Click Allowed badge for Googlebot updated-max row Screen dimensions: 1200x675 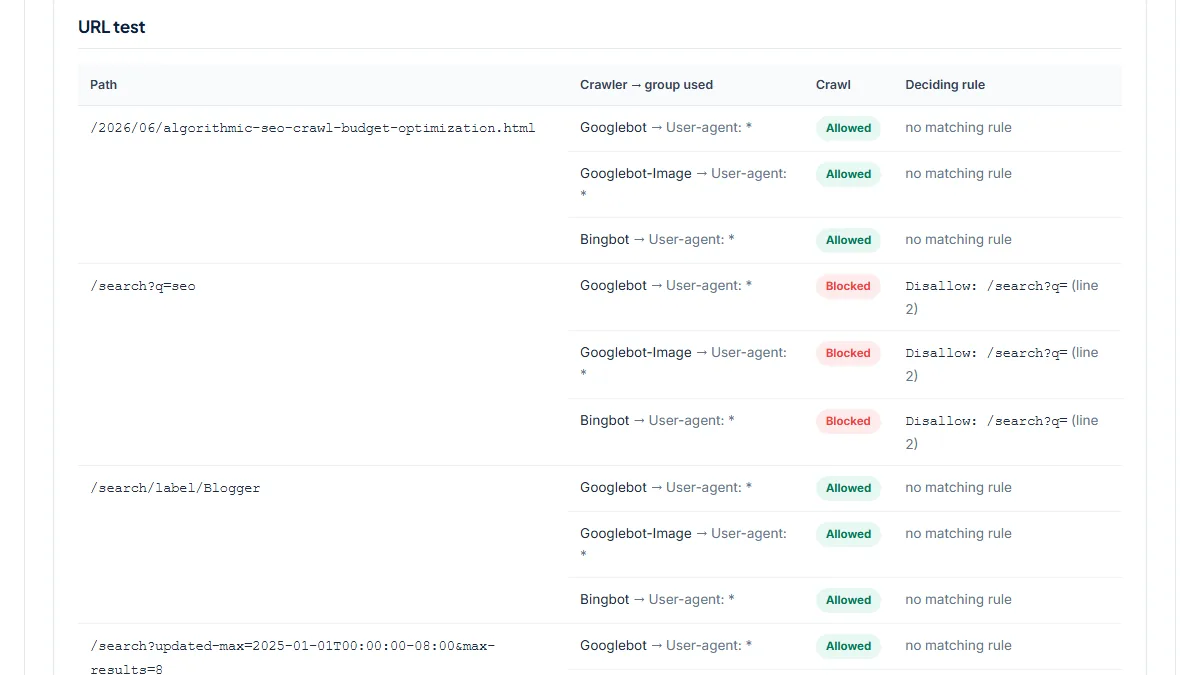(x=848, y=646)
